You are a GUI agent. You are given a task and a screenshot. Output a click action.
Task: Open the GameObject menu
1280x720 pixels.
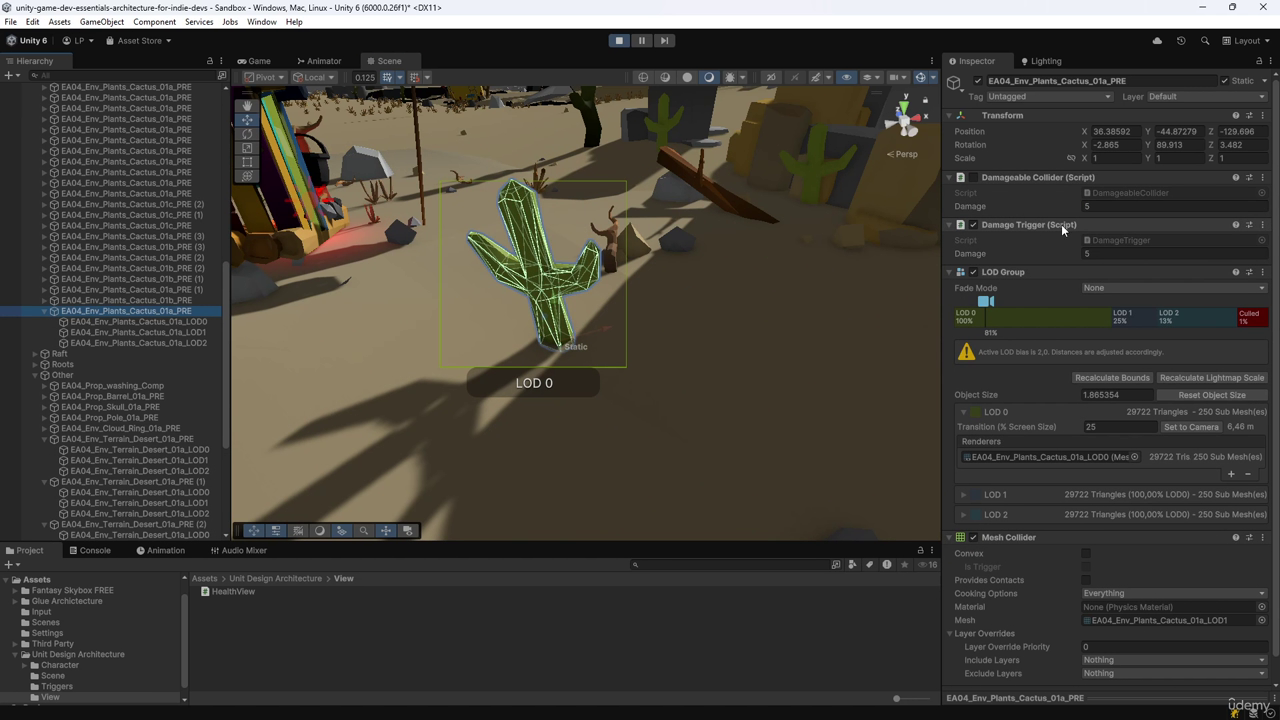(x=102, y=22)
